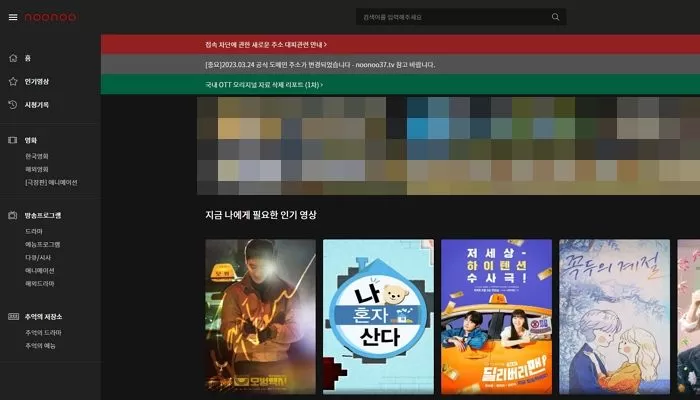Click the blurred pixelated banner image
Screen dimensions: 700x400
coord(448,146)
